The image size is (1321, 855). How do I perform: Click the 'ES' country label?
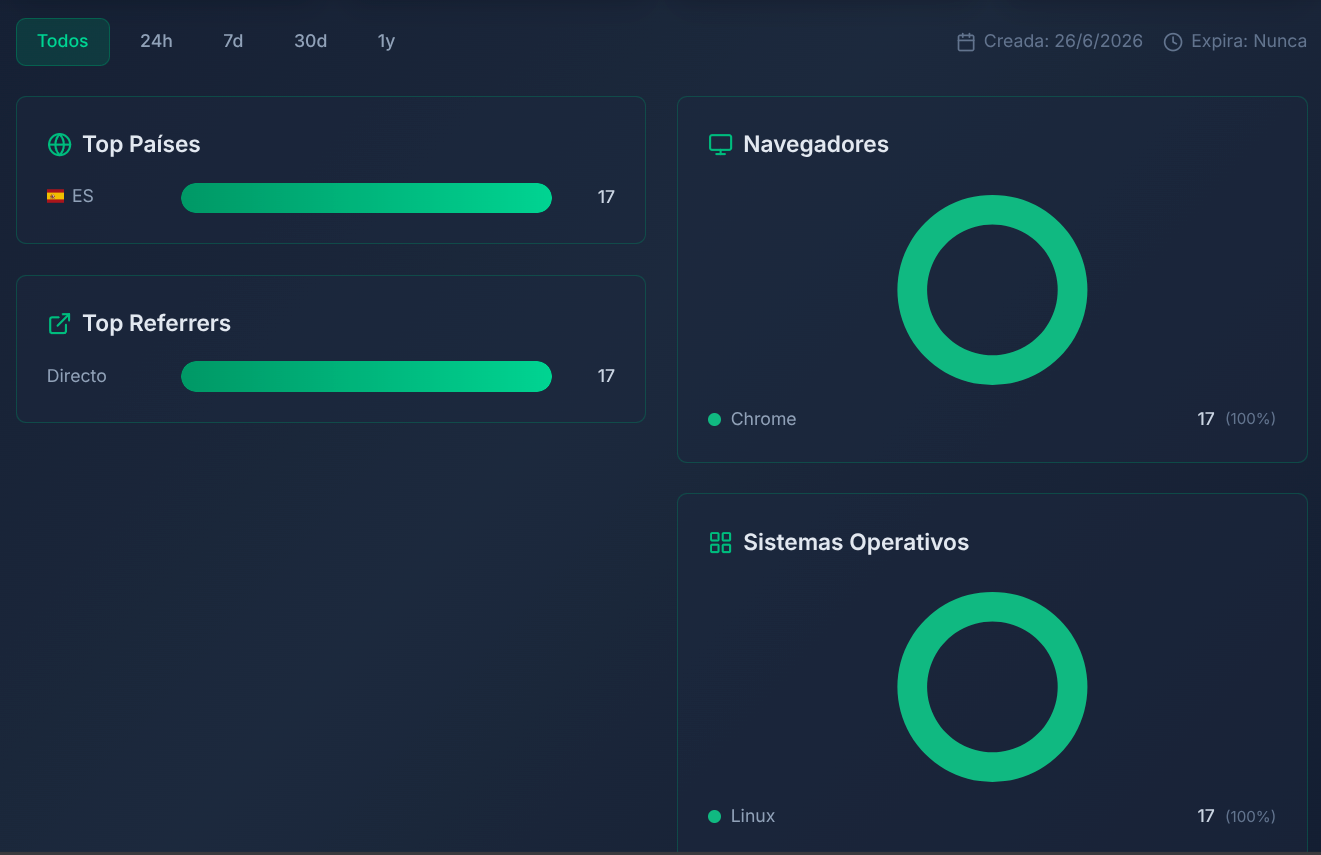(x=83, y=197)
